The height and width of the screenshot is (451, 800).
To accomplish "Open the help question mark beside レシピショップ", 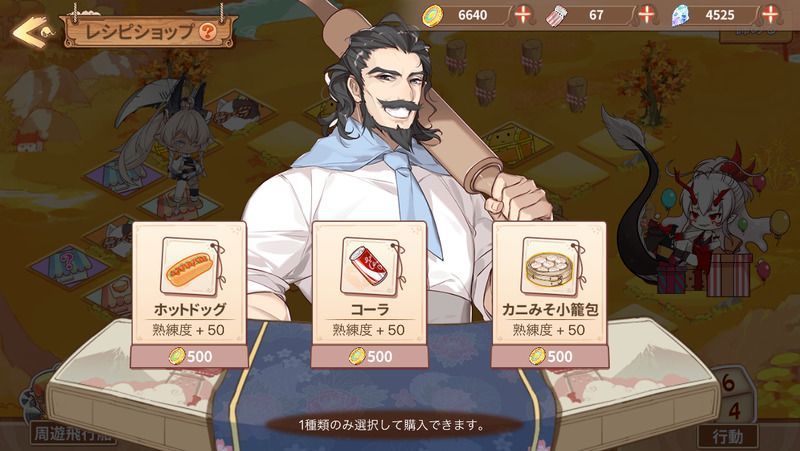I will (x=207, y=32).
